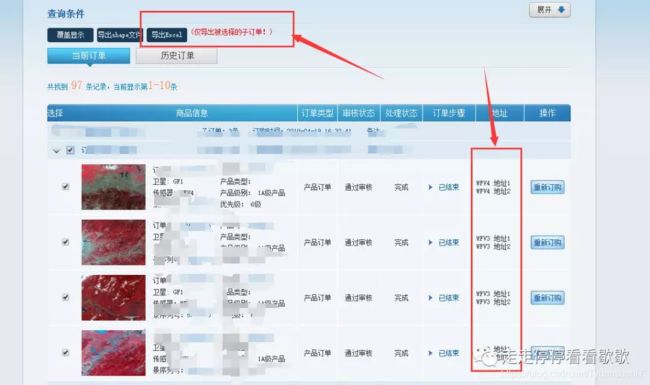Click the 选择 column header
This screenshot has width=650, height=385.
tap(56, 113)
